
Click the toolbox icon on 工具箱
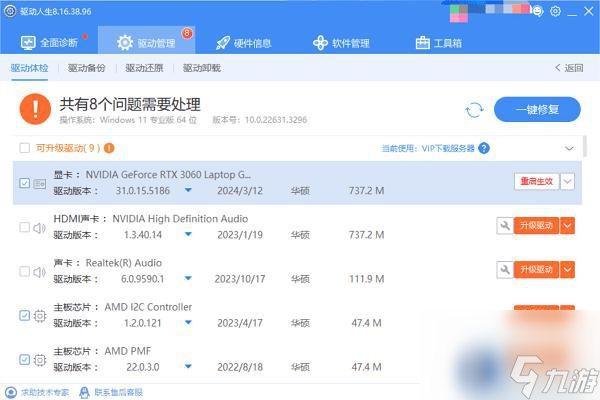(423, 43)
